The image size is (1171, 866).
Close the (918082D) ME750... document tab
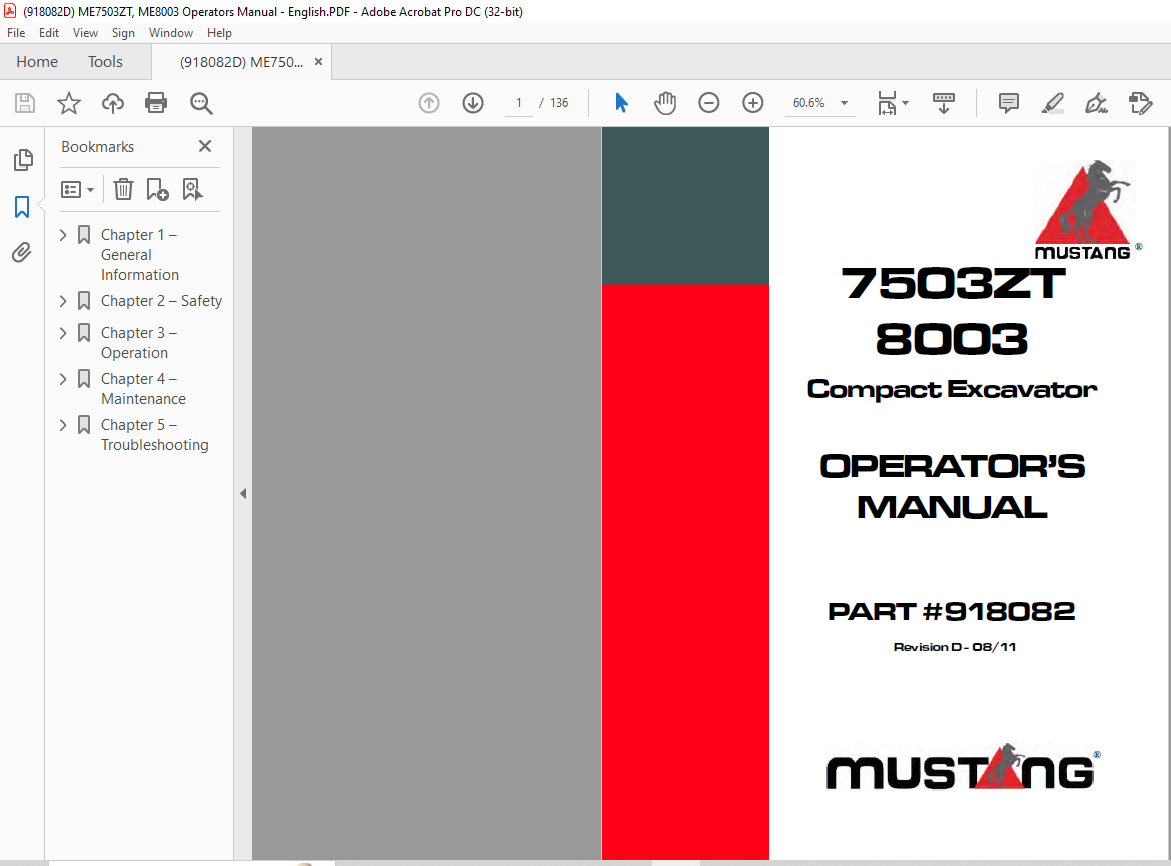click(x=318, y=62)
